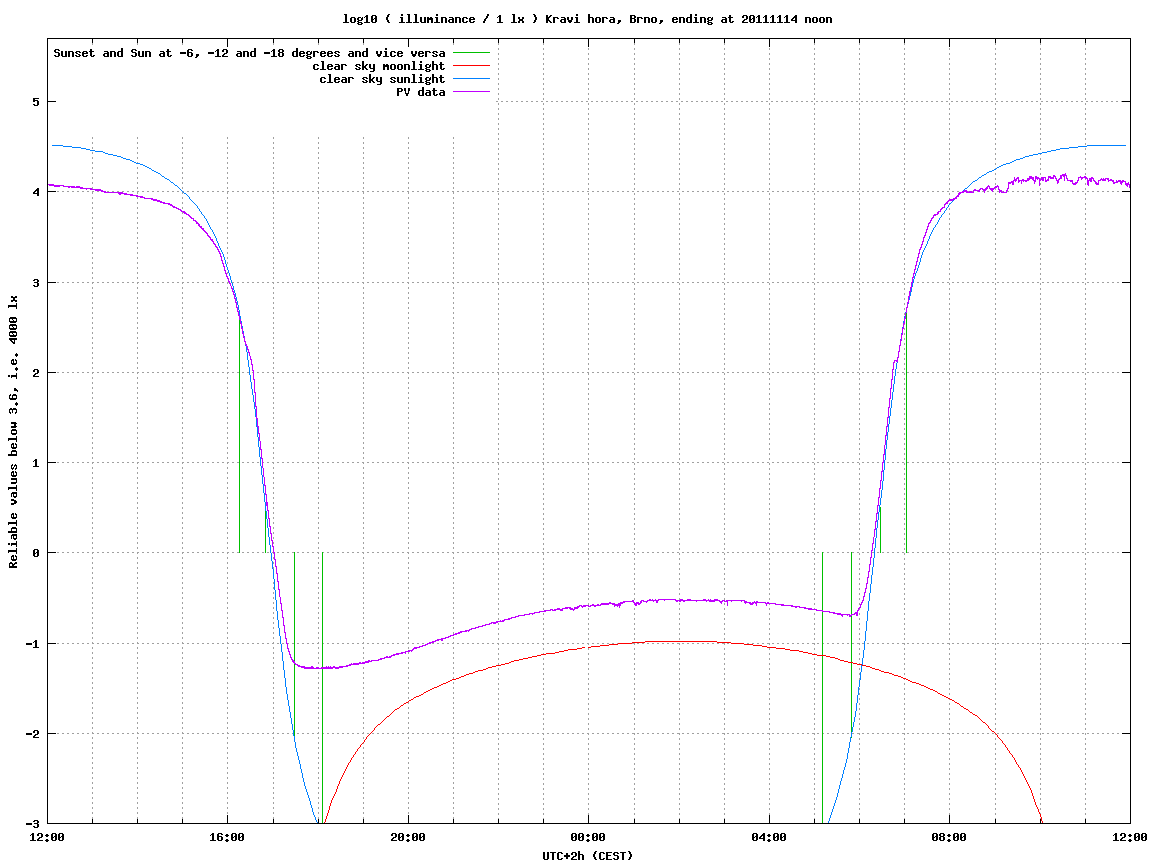The image size is (1151, 863).
Task: Click the y-axis tick label -2
Action: click(x=33, y=734)
